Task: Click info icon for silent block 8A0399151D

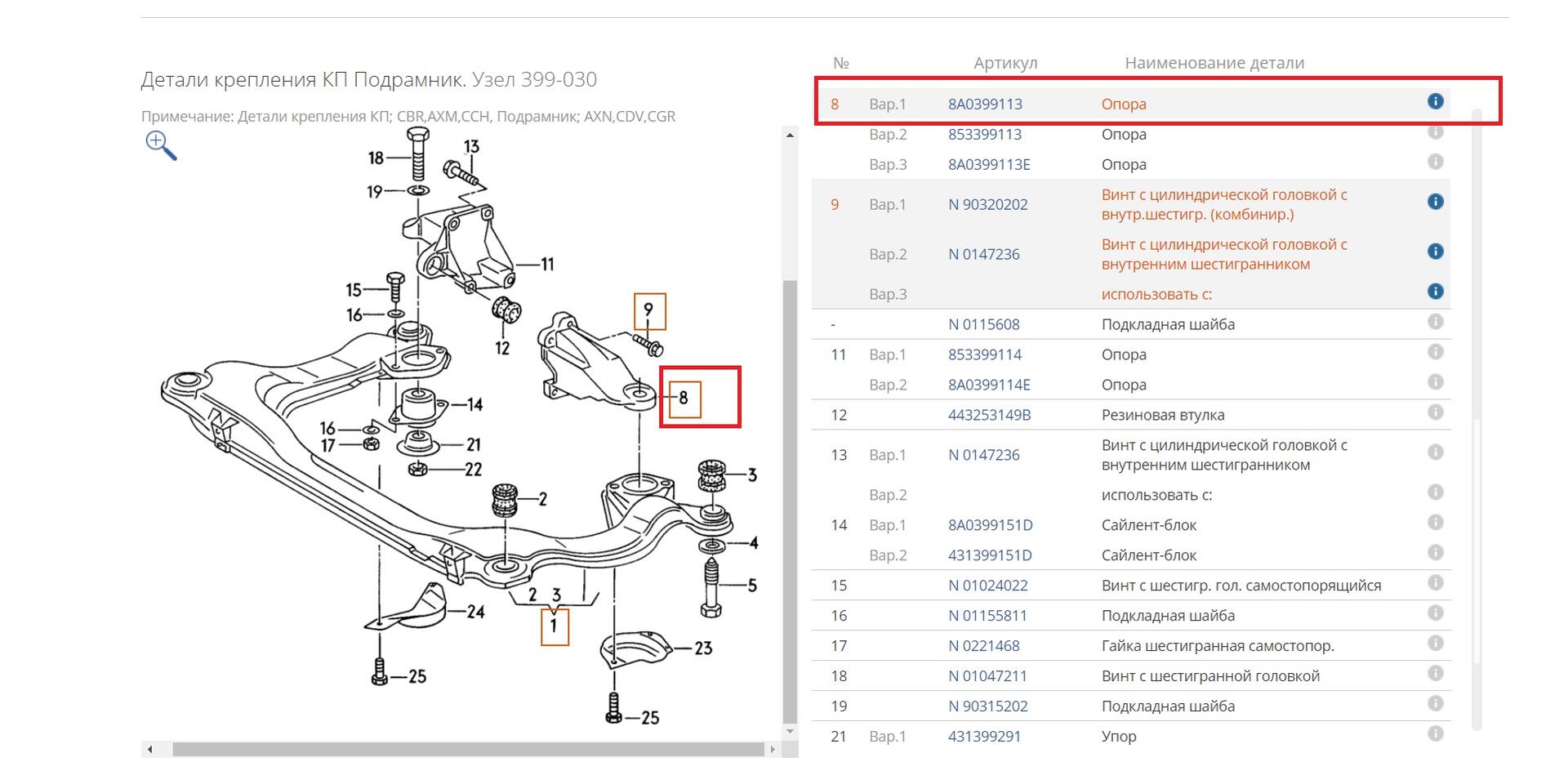Action: 1435,523
